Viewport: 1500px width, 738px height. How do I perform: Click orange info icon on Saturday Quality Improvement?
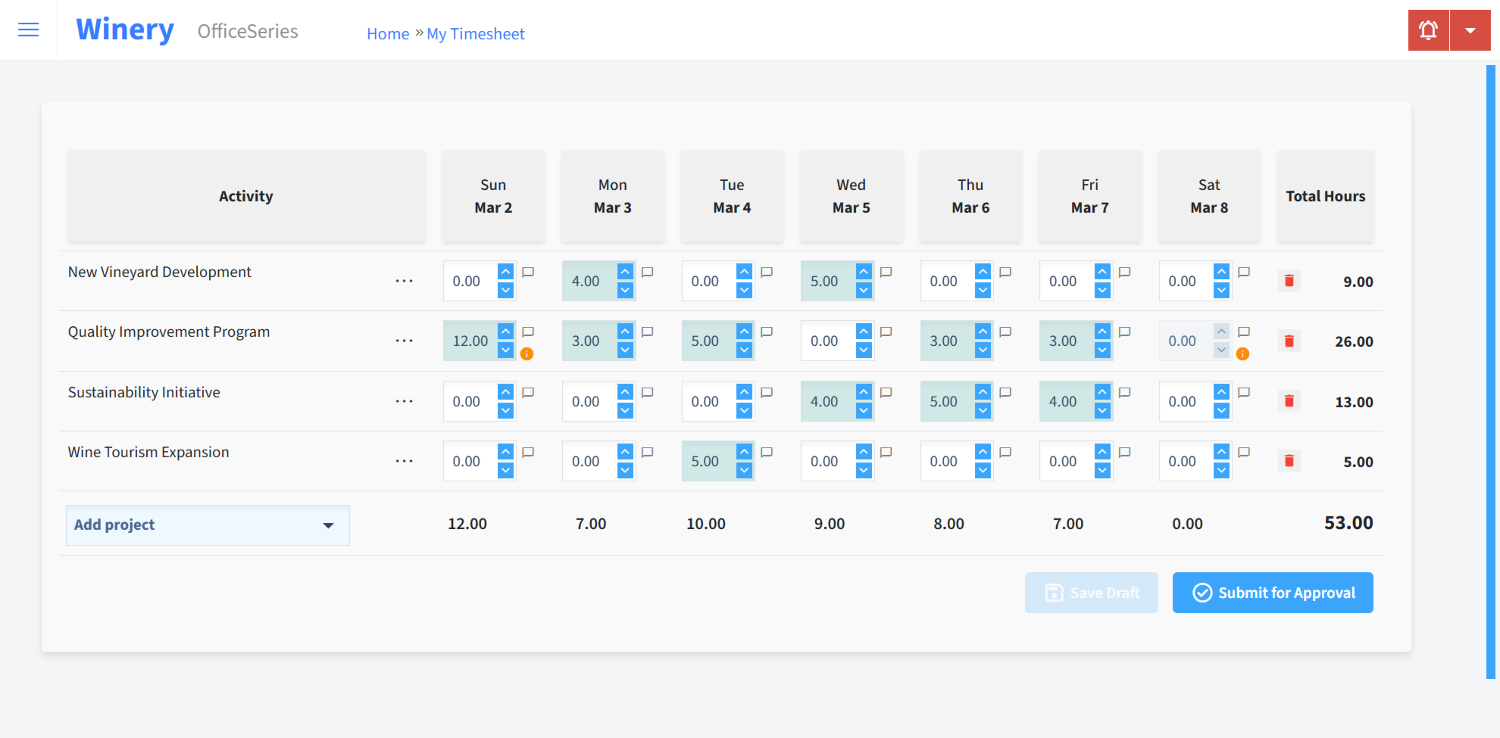(1242, 353)
